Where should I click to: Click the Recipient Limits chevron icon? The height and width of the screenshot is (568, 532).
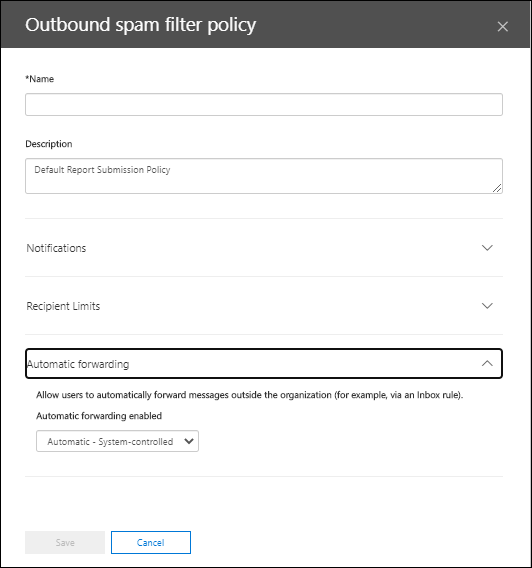487,306
